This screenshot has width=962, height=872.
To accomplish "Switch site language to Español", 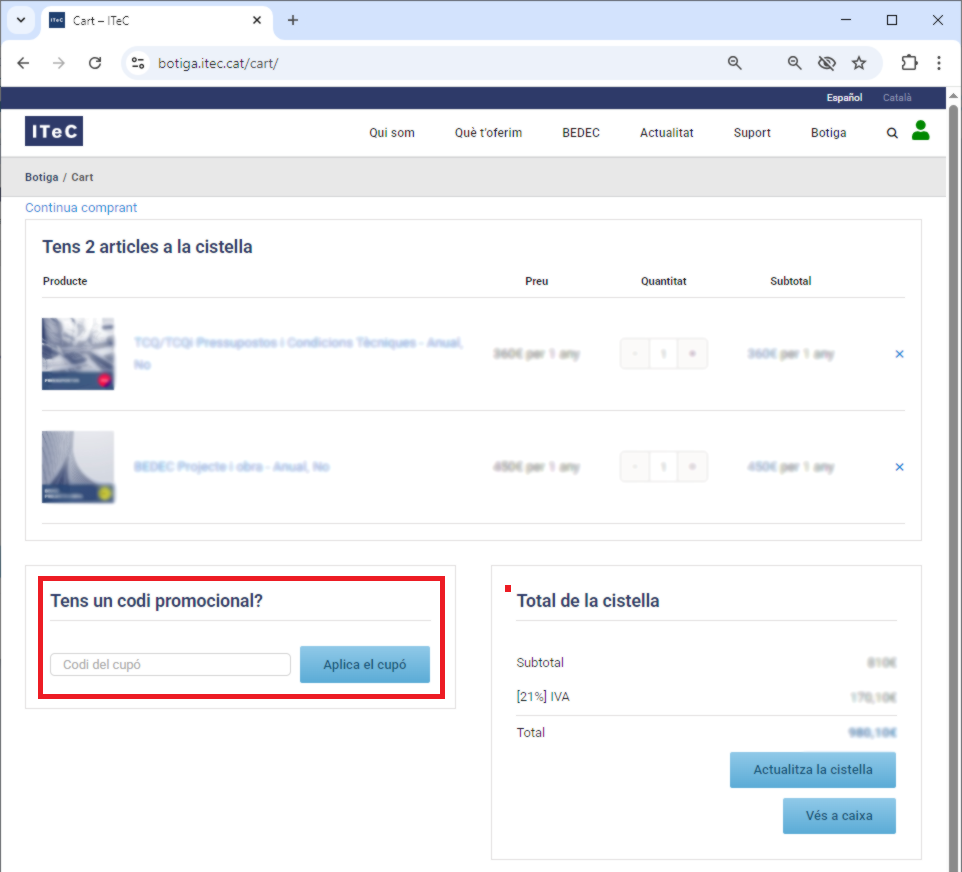I will [844, 98].
